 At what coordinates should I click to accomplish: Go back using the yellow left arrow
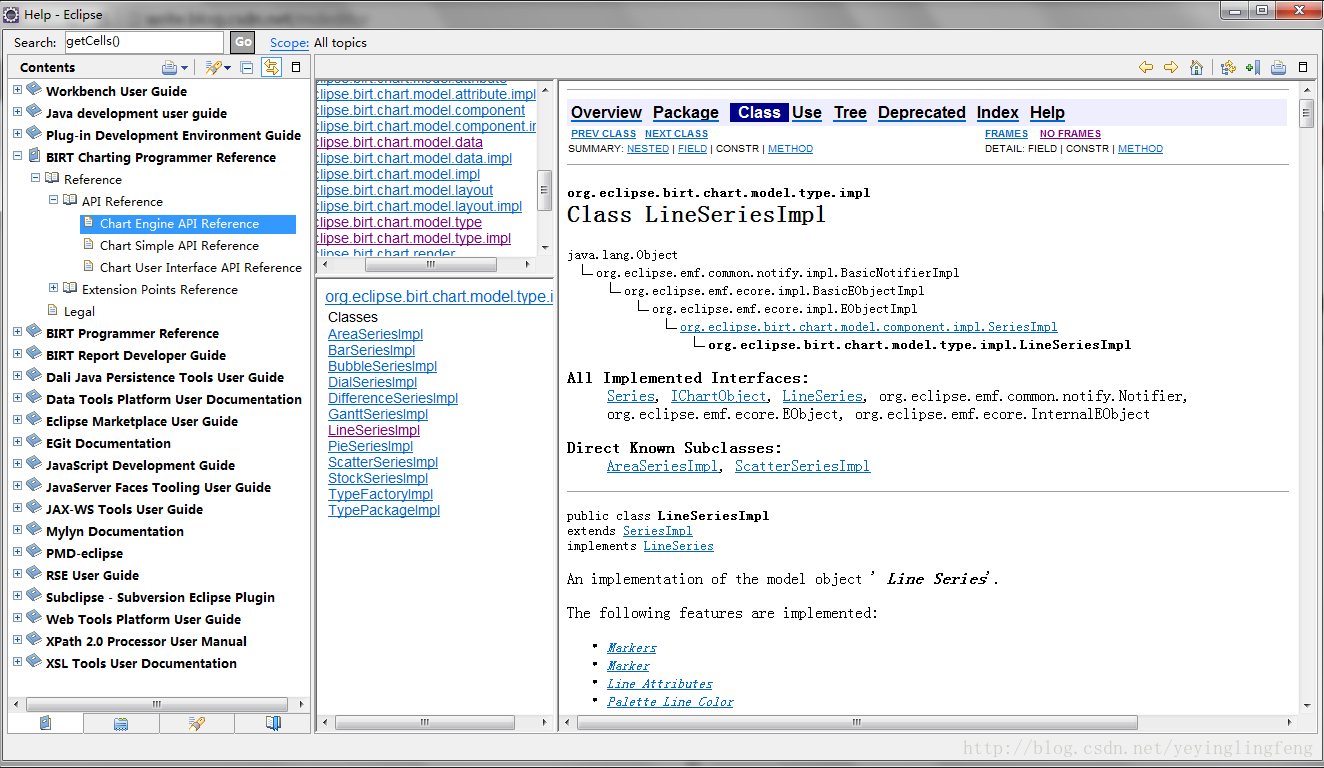[1146, 67]
